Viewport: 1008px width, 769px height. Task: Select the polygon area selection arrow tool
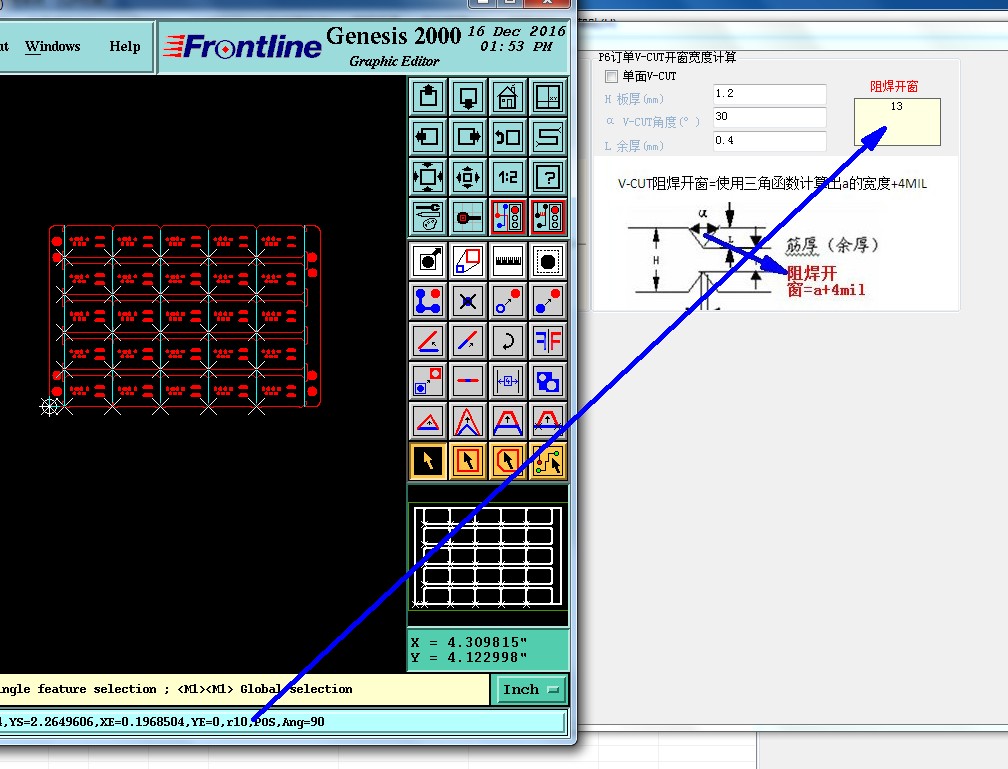tap(508, 460)
